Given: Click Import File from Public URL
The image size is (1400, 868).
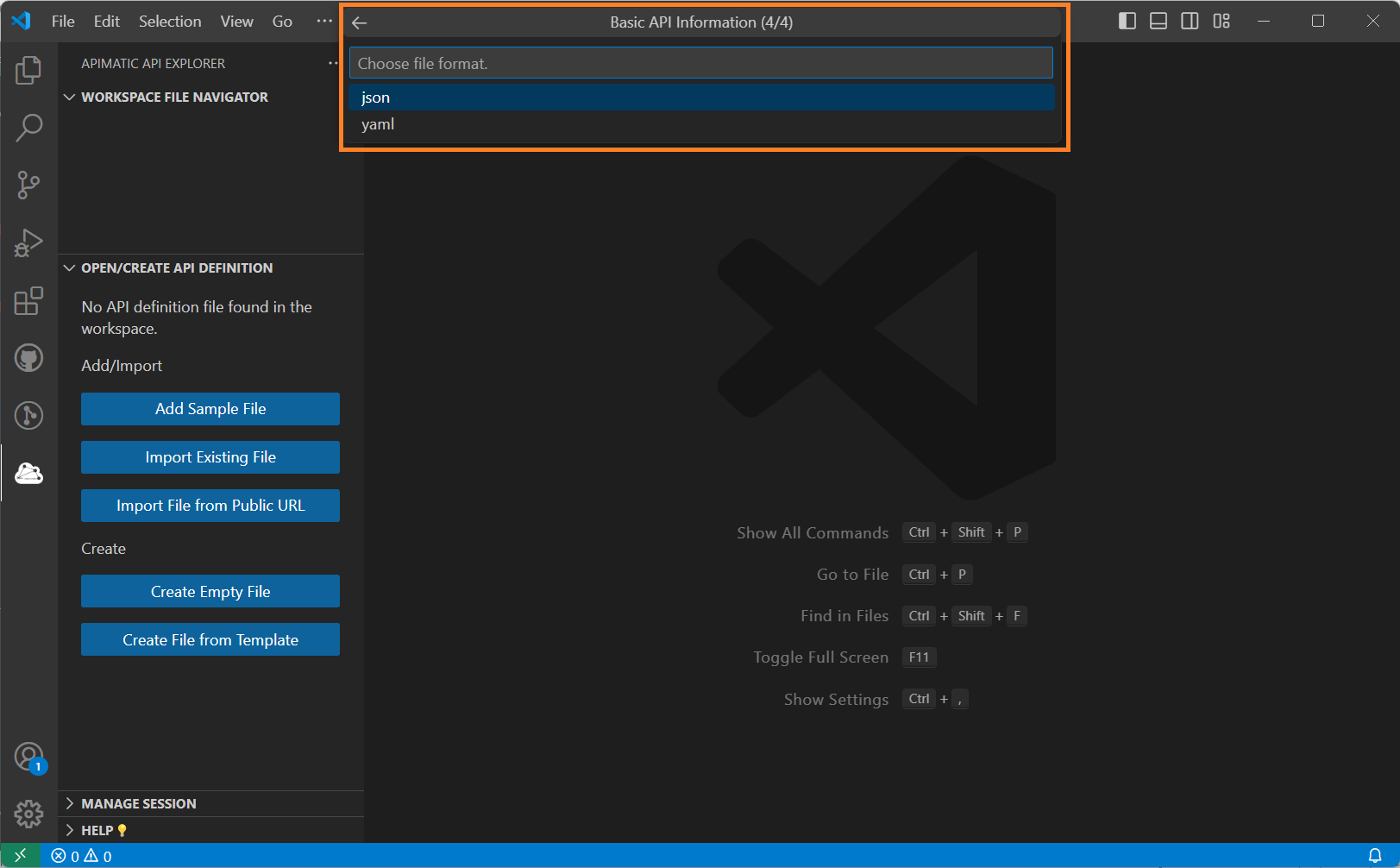Looking at the screenshot, I should (x=210, y=506).
